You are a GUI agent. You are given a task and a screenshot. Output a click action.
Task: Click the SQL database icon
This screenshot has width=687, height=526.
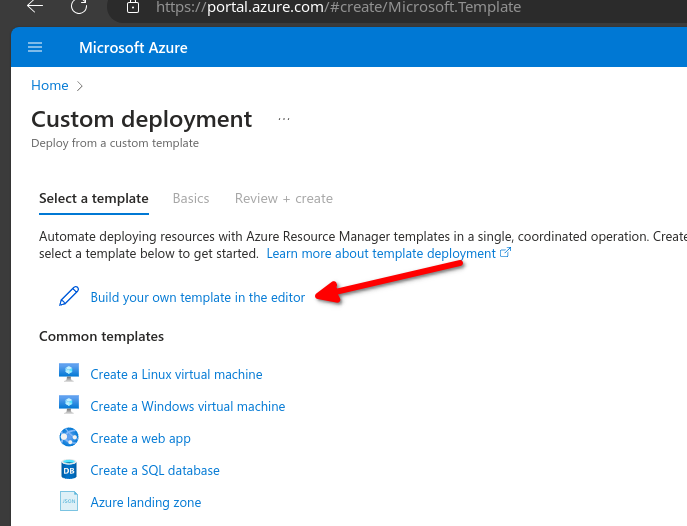69,470
